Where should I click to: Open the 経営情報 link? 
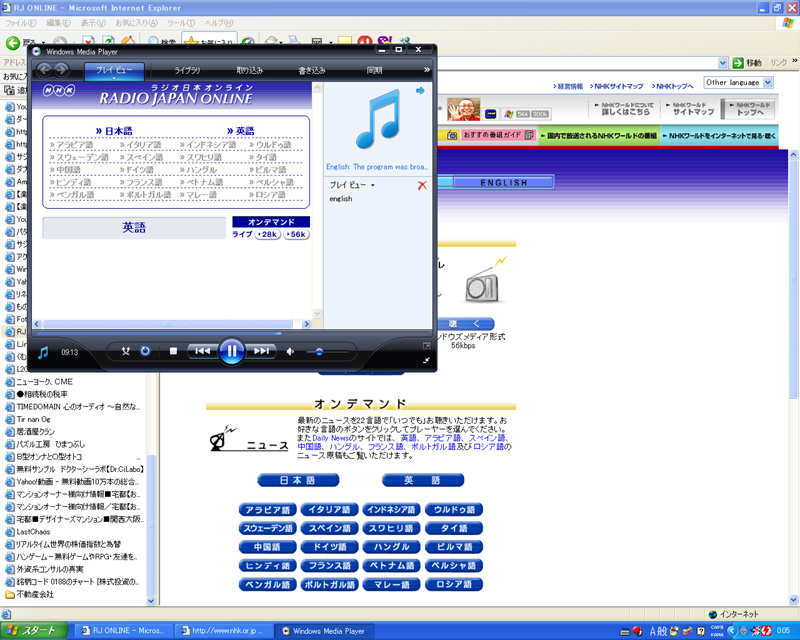(x=568, y=86)
